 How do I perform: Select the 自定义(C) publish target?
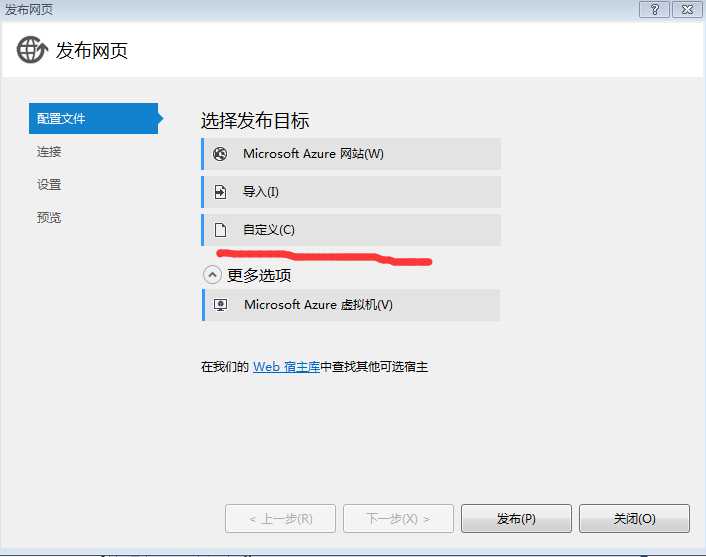pyautogui.click(x=351, y=230)
